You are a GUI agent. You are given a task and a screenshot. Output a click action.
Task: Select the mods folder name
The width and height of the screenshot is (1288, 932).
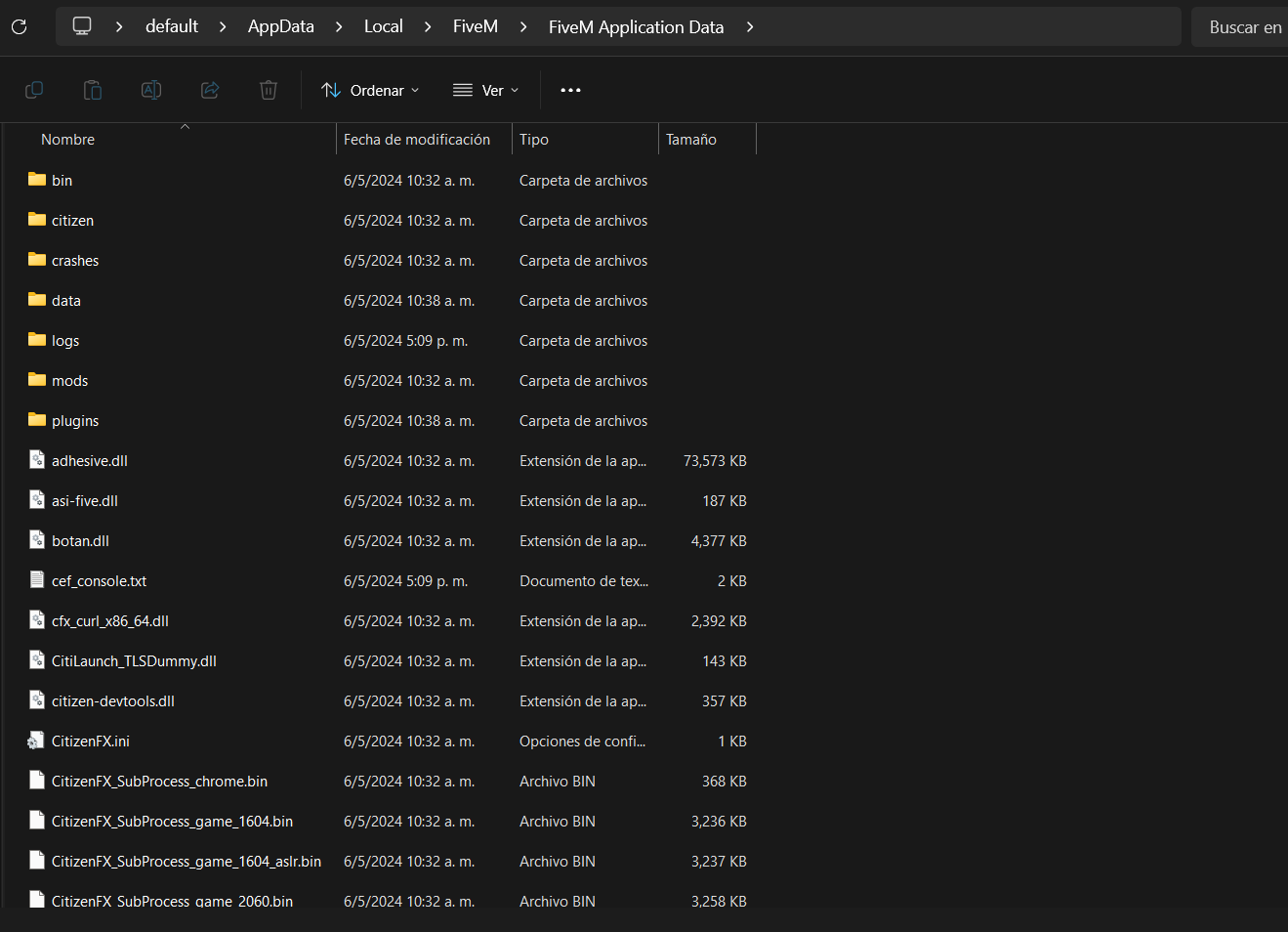coord(70,381)
